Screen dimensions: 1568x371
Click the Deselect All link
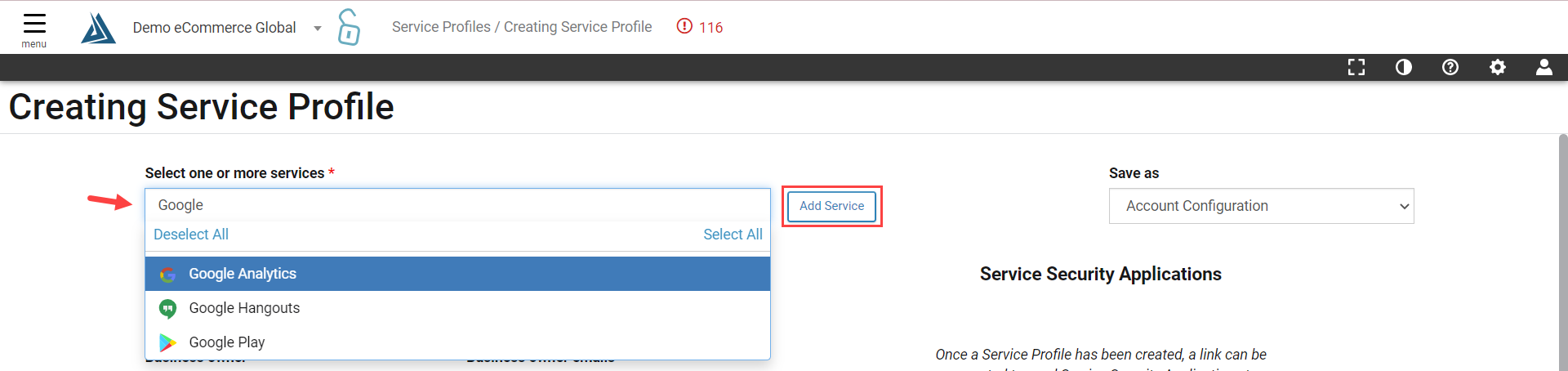tap(191, 235)
